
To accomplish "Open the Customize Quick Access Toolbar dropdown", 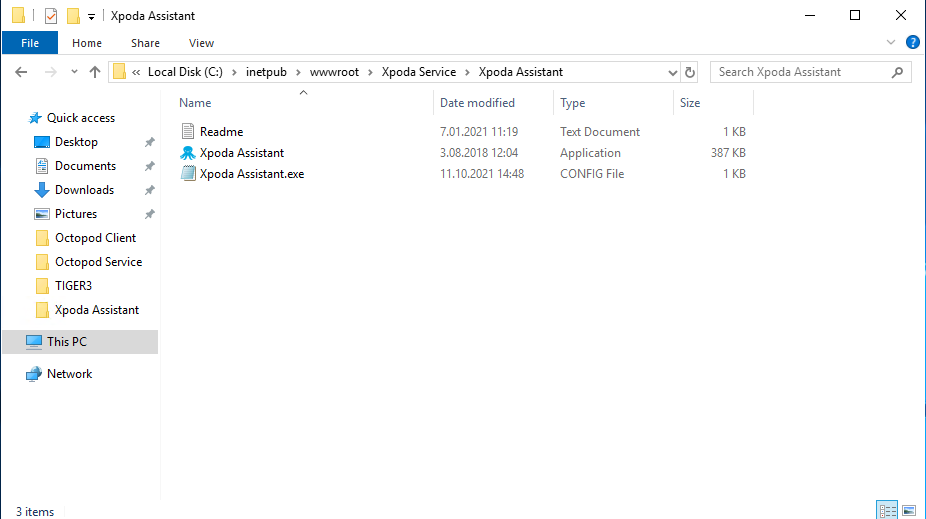I will point(92,17).
